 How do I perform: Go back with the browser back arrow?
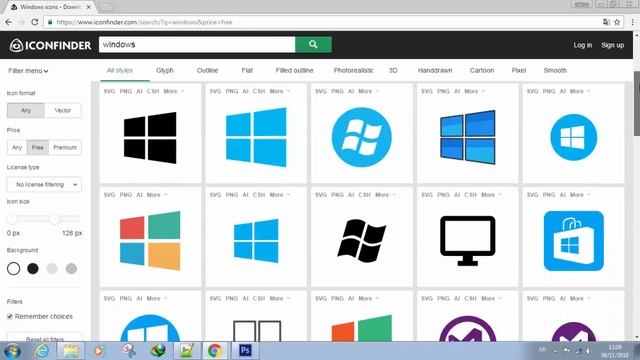coord(9,22)
